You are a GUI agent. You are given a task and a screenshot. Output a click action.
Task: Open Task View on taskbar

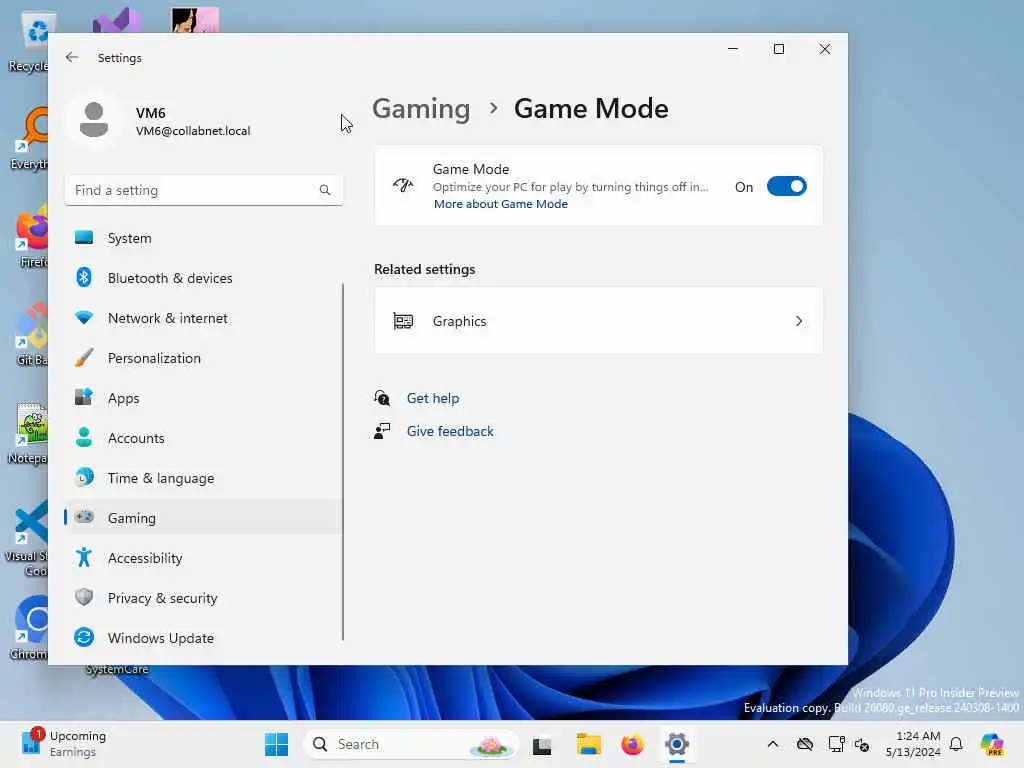click(x=542, y=745)
